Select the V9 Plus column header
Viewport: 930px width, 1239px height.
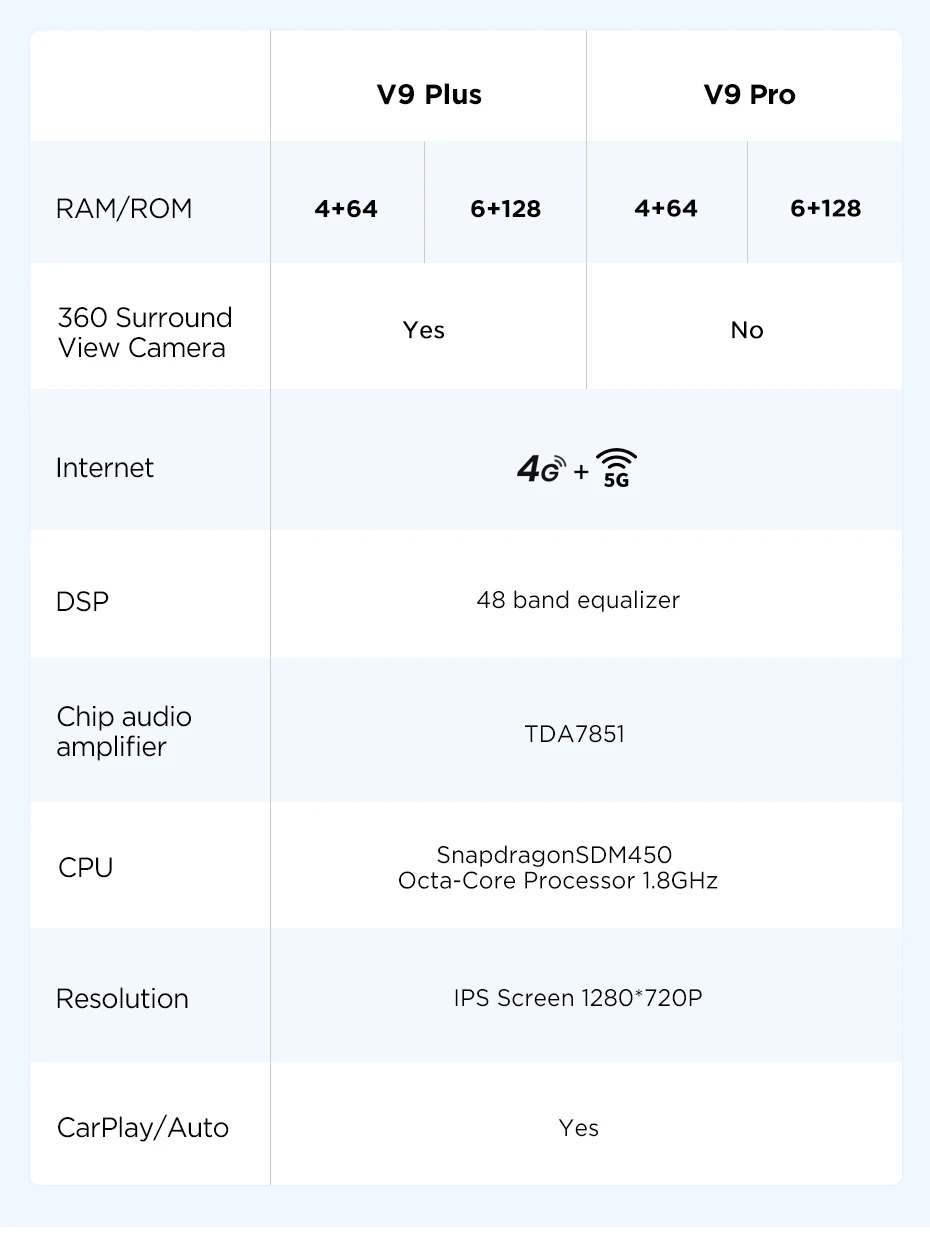(429, 95)
